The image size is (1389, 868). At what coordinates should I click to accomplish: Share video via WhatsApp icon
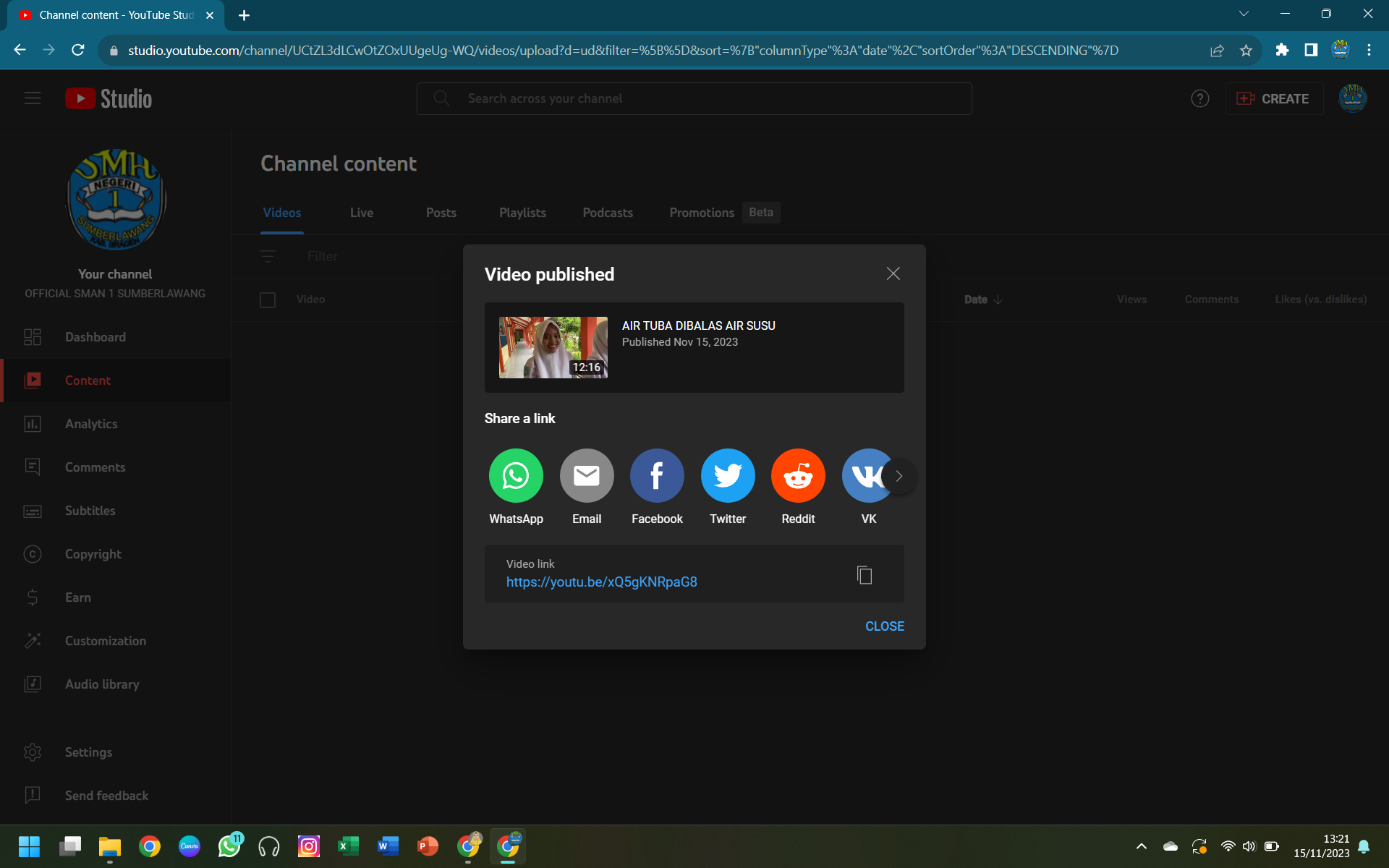[516, 476]
